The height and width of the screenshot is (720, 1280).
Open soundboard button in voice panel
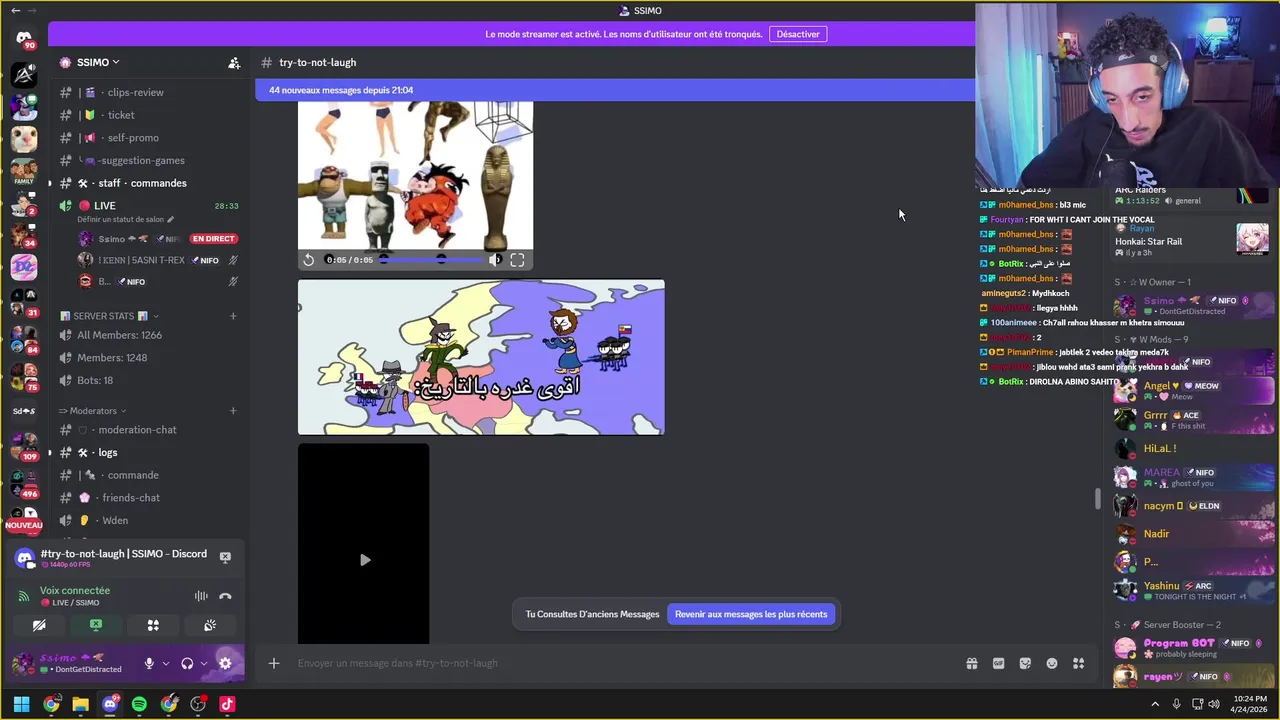coord(210,625)
